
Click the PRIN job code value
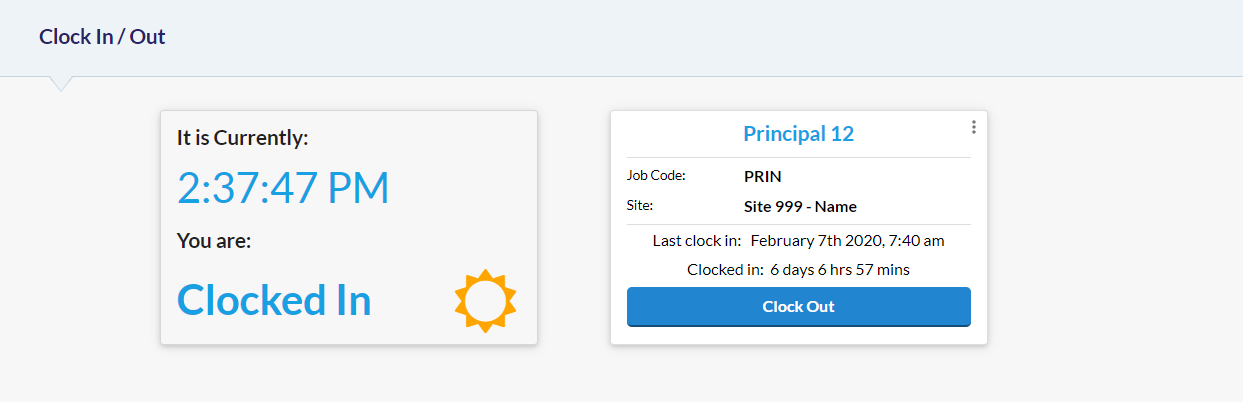(763, 176)
